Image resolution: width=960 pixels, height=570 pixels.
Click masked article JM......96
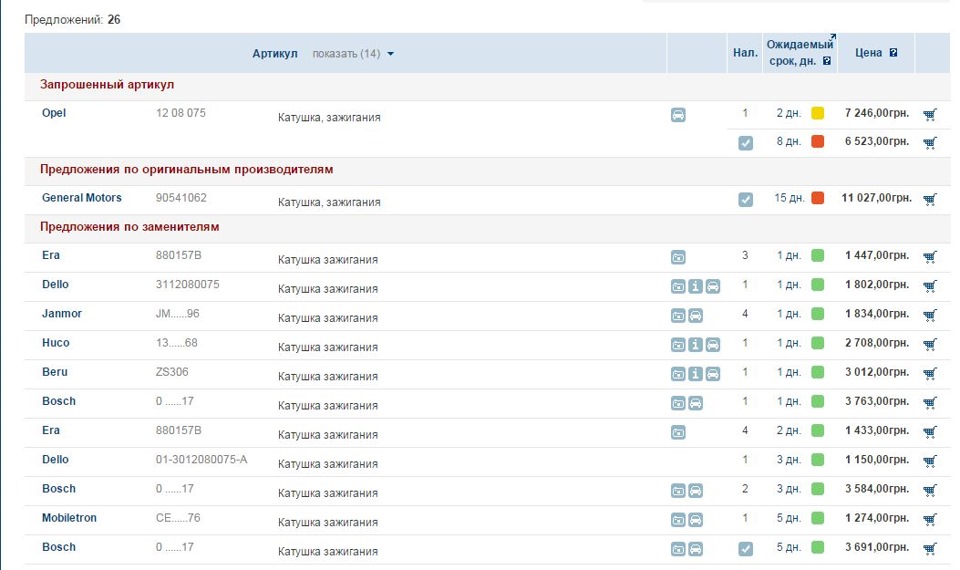point(178,313)
